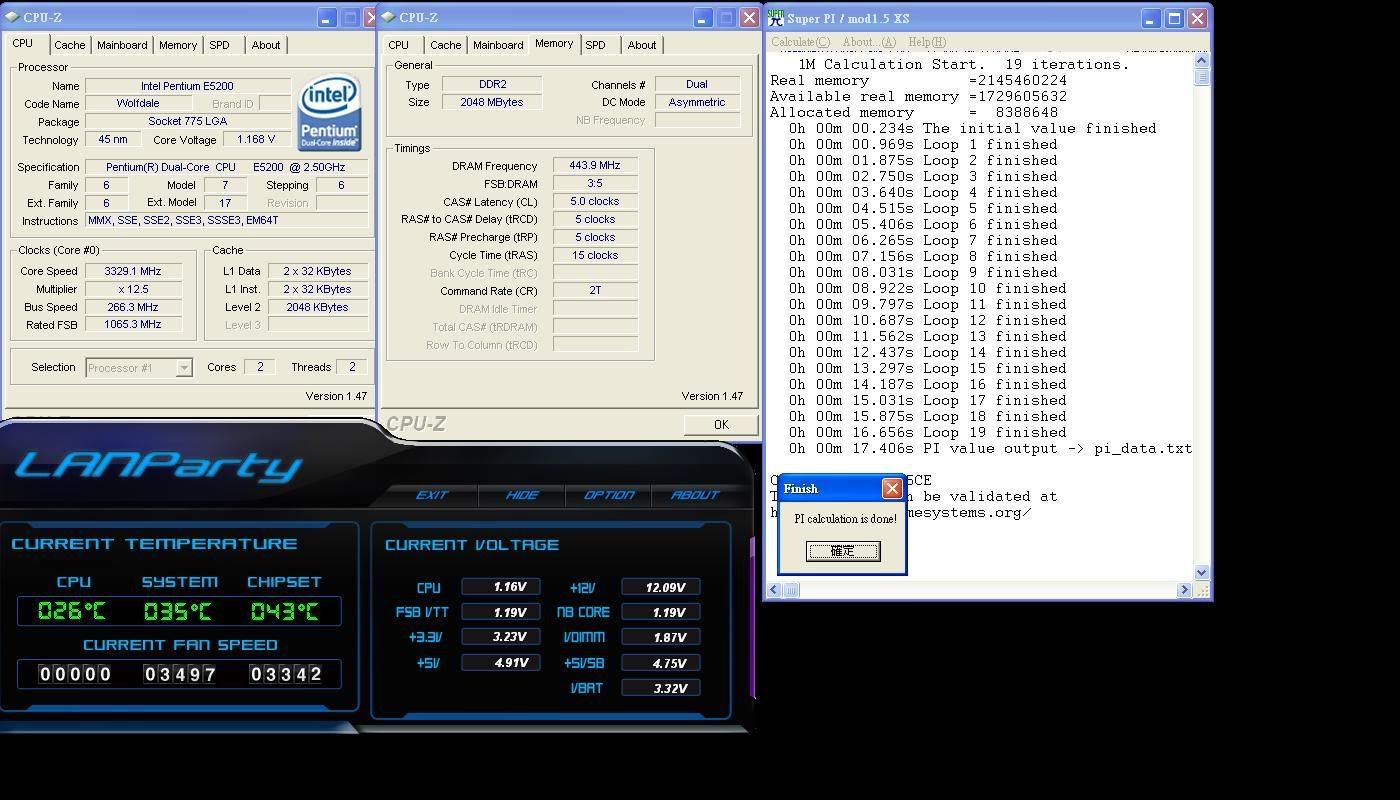The height and width of the screenshot is (800, 1400).
Task: Open the Help menu in Super PI
Action: coord(926,42)
